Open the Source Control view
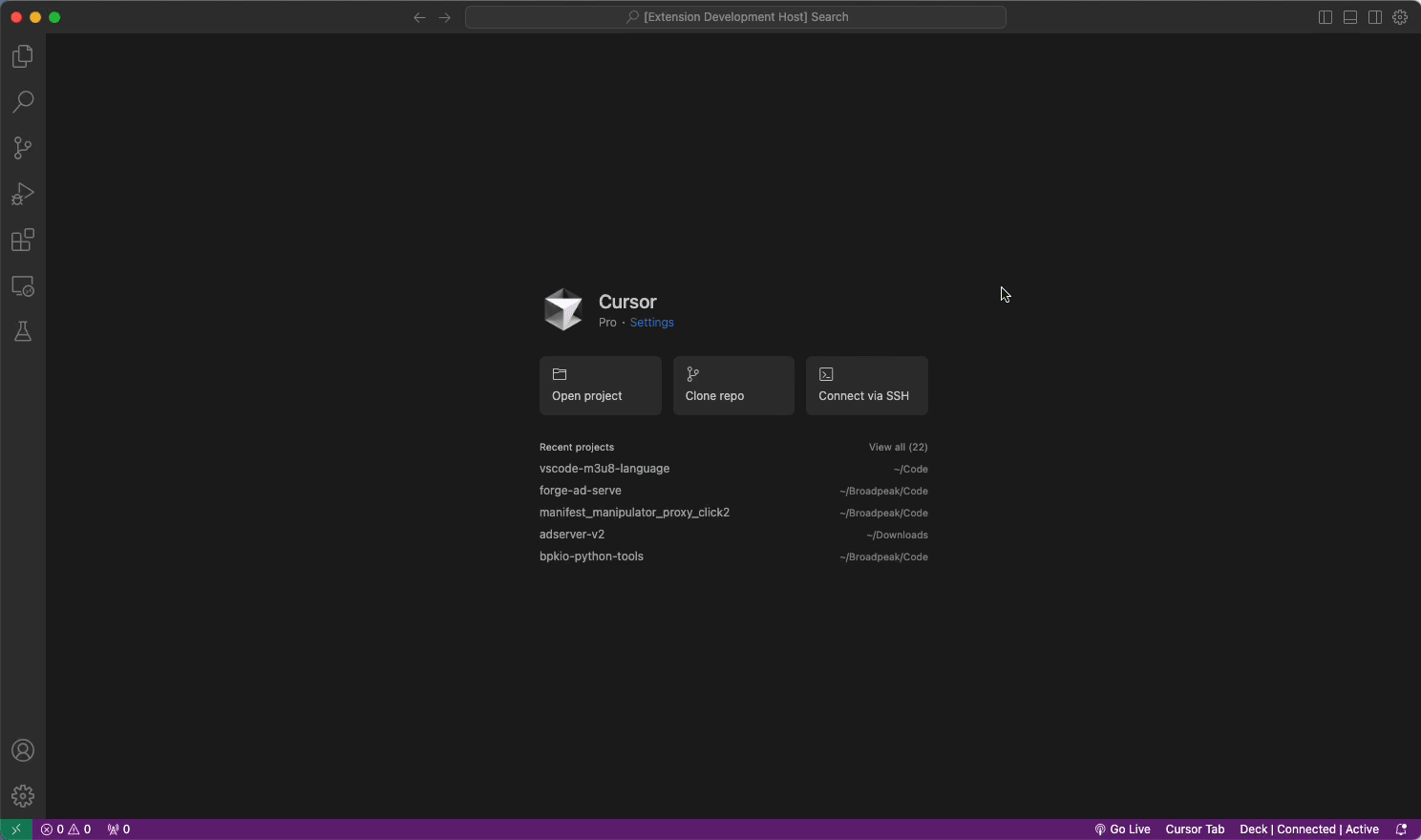Viewport: 1421px width, 840px height. click(23, 148)
